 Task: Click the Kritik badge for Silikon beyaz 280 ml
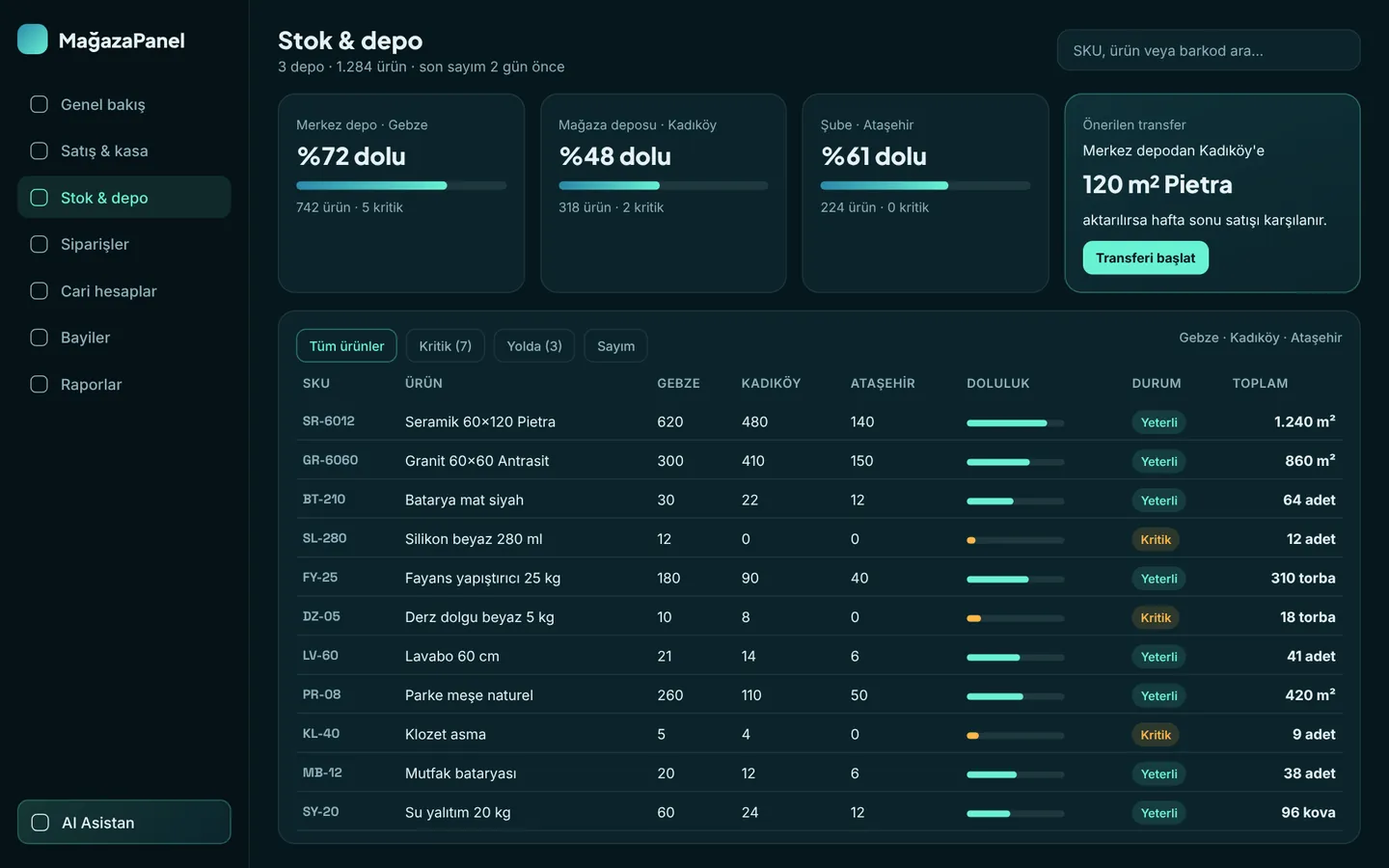(x=1156, y=539)
